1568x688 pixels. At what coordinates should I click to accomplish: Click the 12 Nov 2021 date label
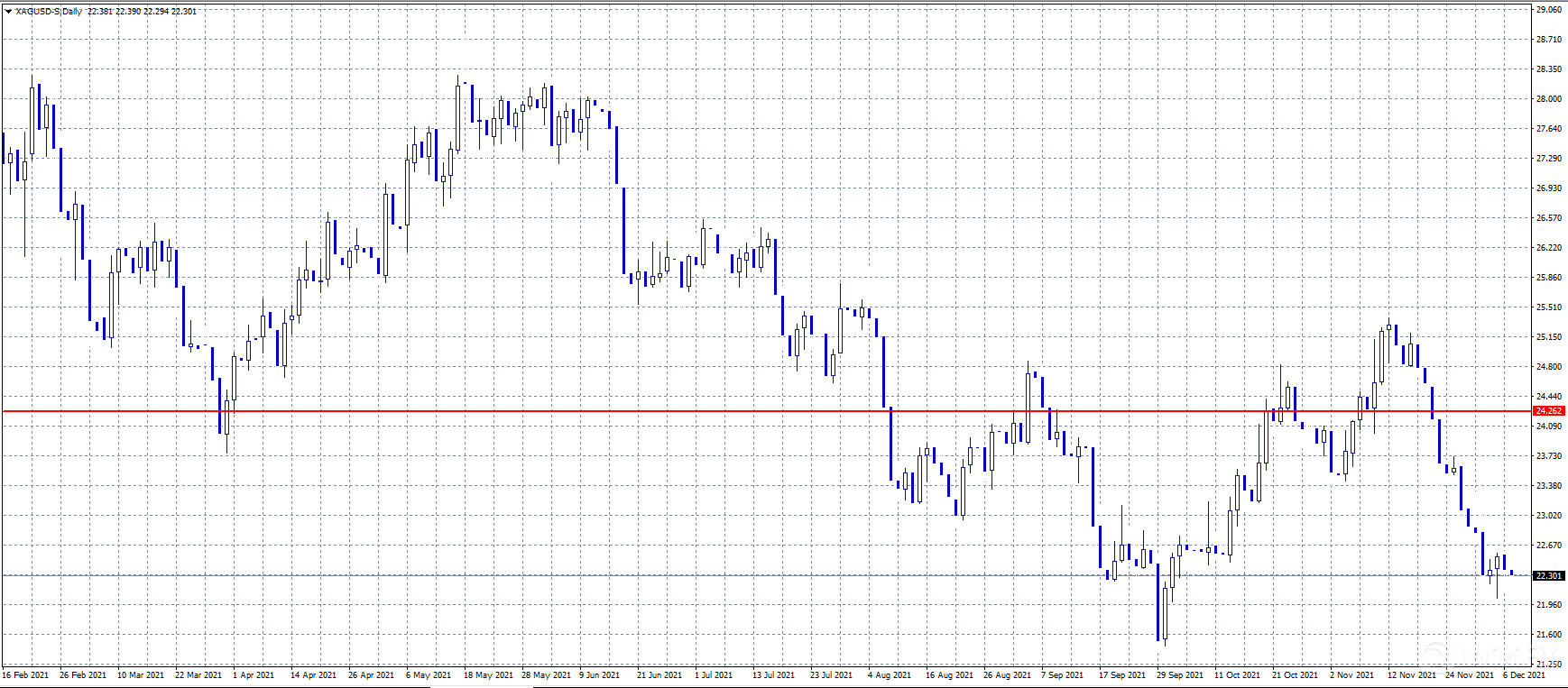click(1411, 675)
